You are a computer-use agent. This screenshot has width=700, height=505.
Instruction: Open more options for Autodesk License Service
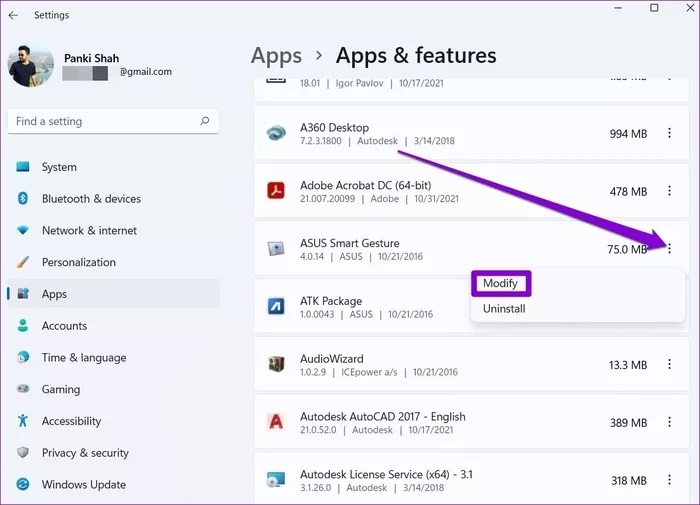[x=669, y=480]
